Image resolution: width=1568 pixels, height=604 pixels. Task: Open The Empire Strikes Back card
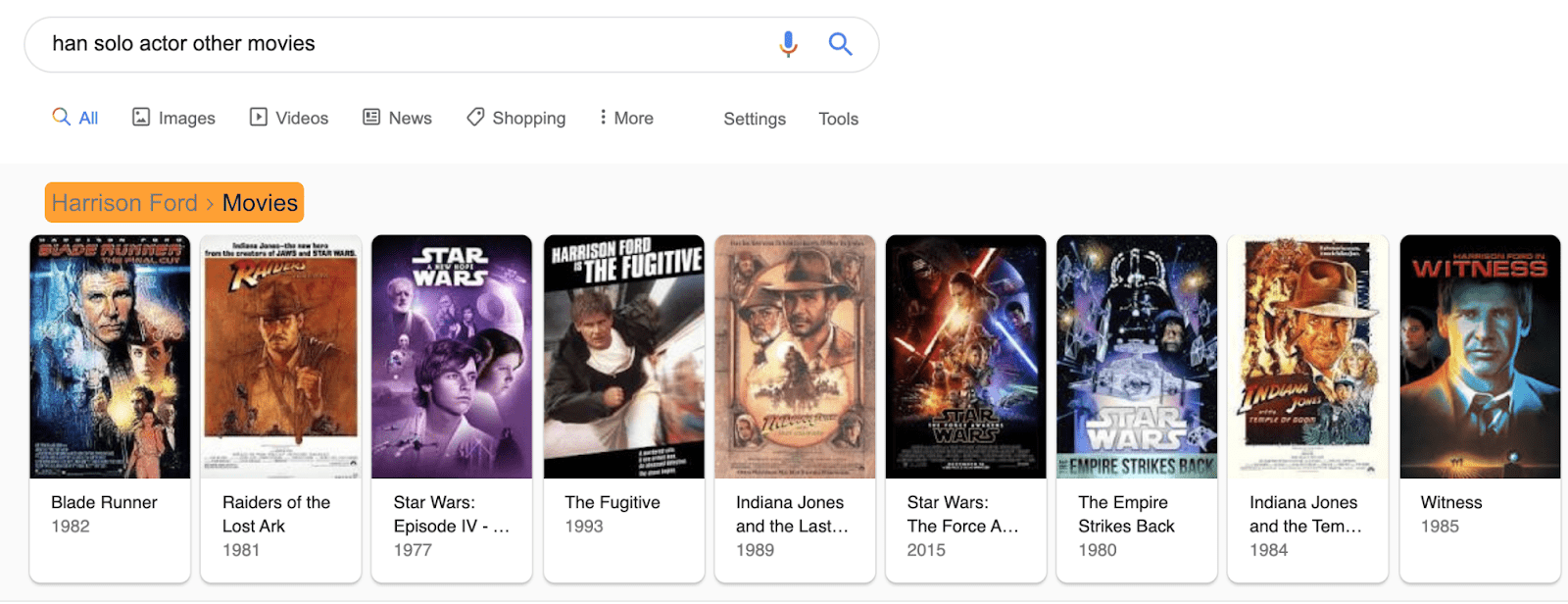[1136, 355]
